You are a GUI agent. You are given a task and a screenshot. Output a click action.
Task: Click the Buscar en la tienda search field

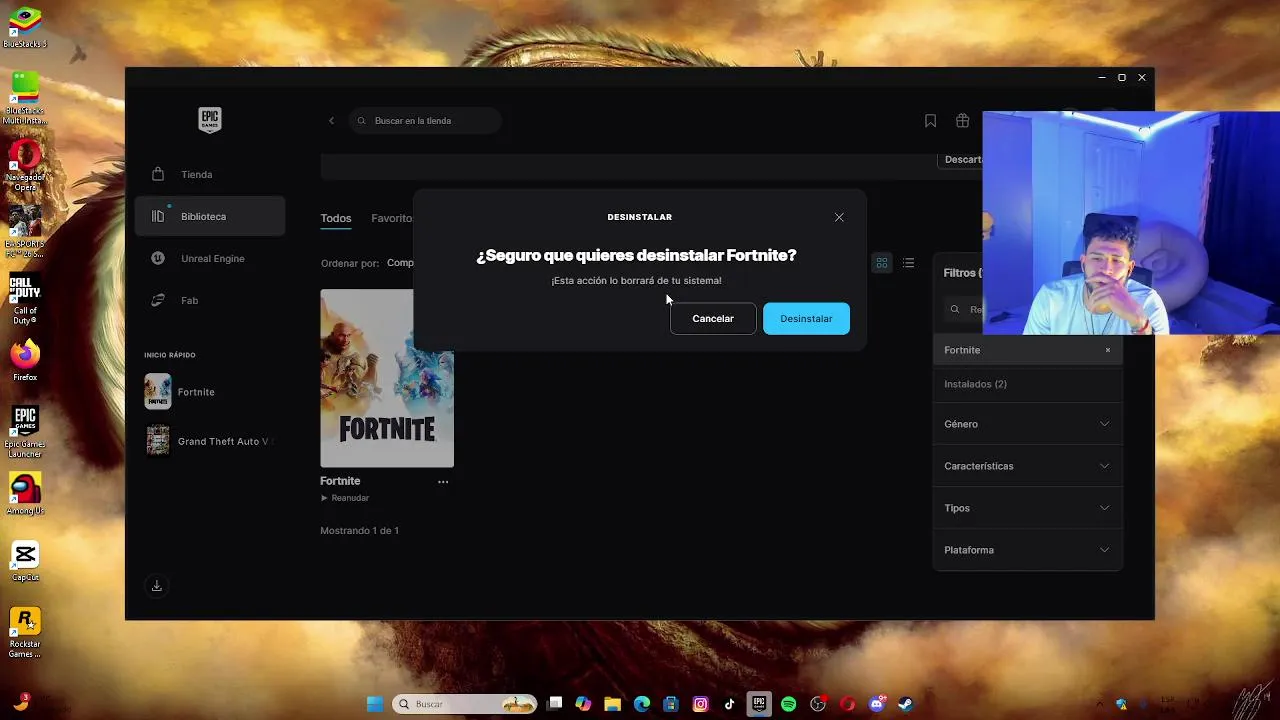426,121
